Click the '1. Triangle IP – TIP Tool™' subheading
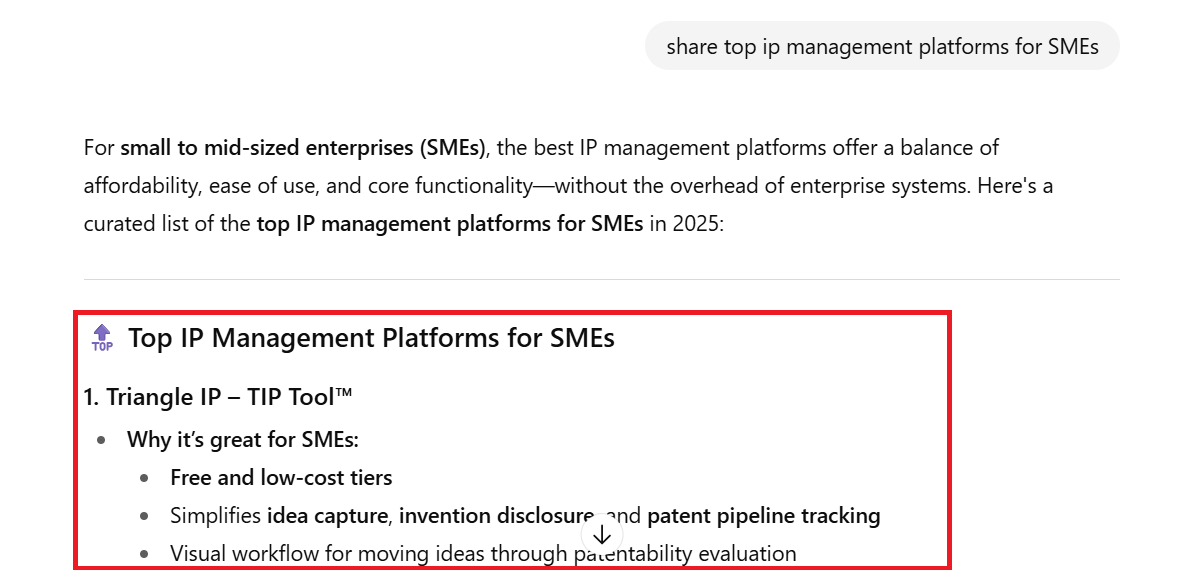Viewport: 1182px width, 570px height. [x=218, y=397]
